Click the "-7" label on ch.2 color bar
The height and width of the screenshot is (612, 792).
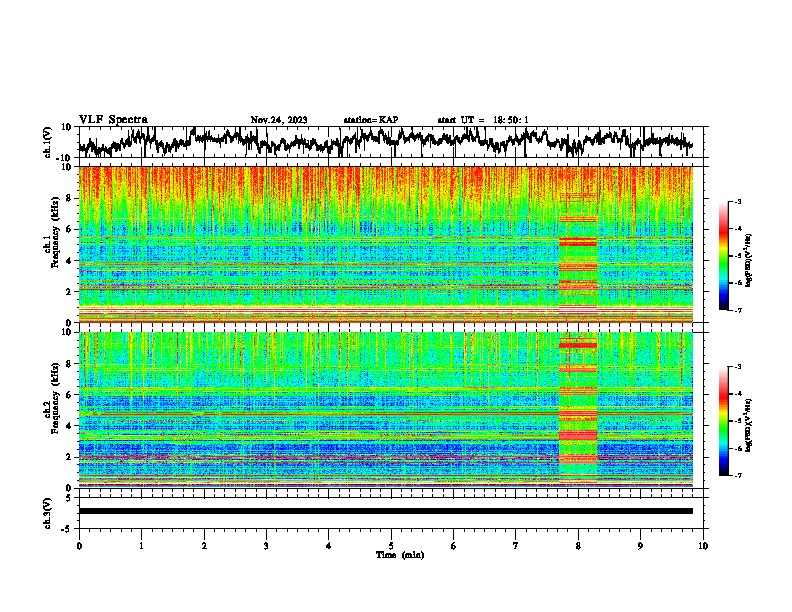pyautogui.click(x=737, y=476)
